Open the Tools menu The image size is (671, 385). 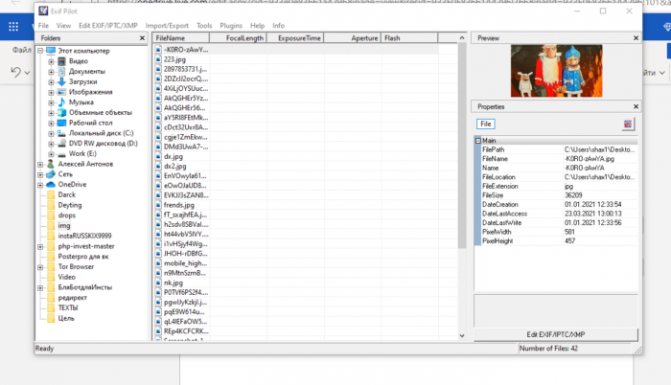(x=204, y=26)
